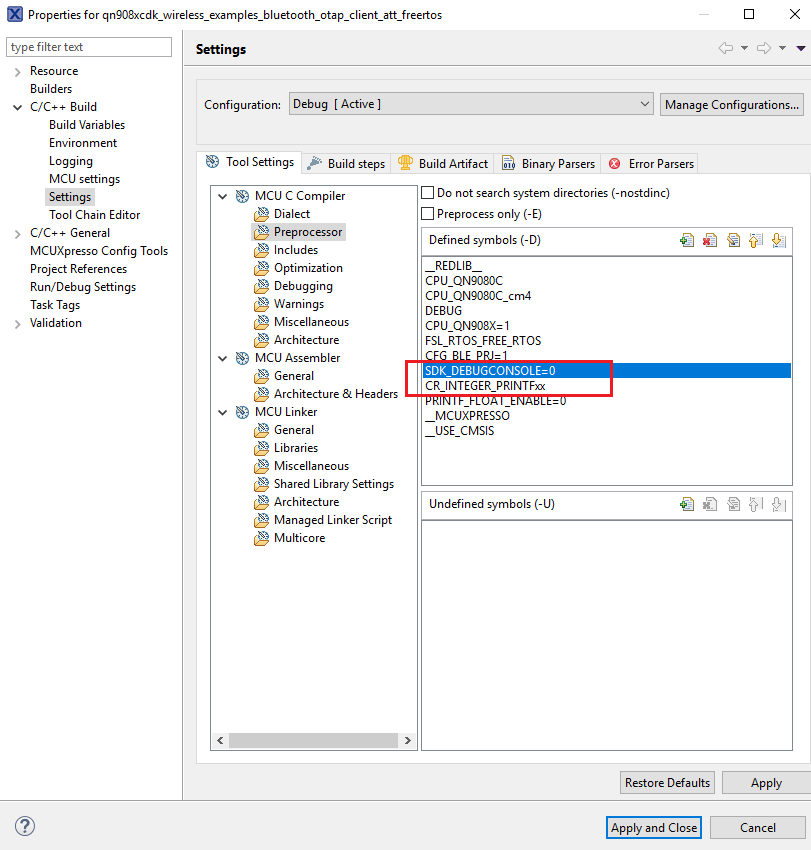Image resolution: width=811 pixels, height=850 pixels.
Task: Switch to the Build Artifact tab
Action: click(x=442, y=164)
